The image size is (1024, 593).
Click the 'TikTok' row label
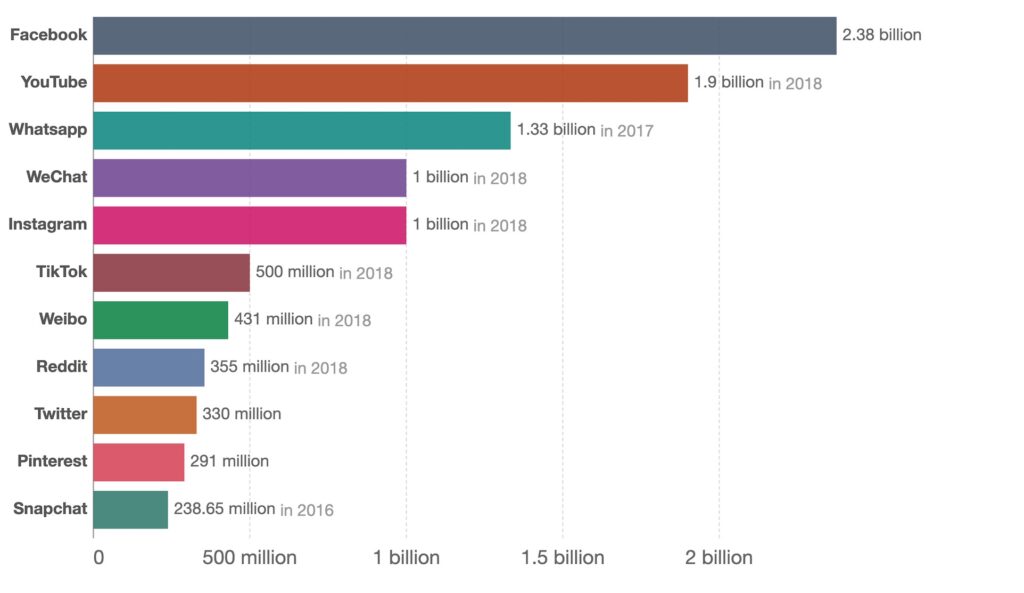(x=61, y=271)
